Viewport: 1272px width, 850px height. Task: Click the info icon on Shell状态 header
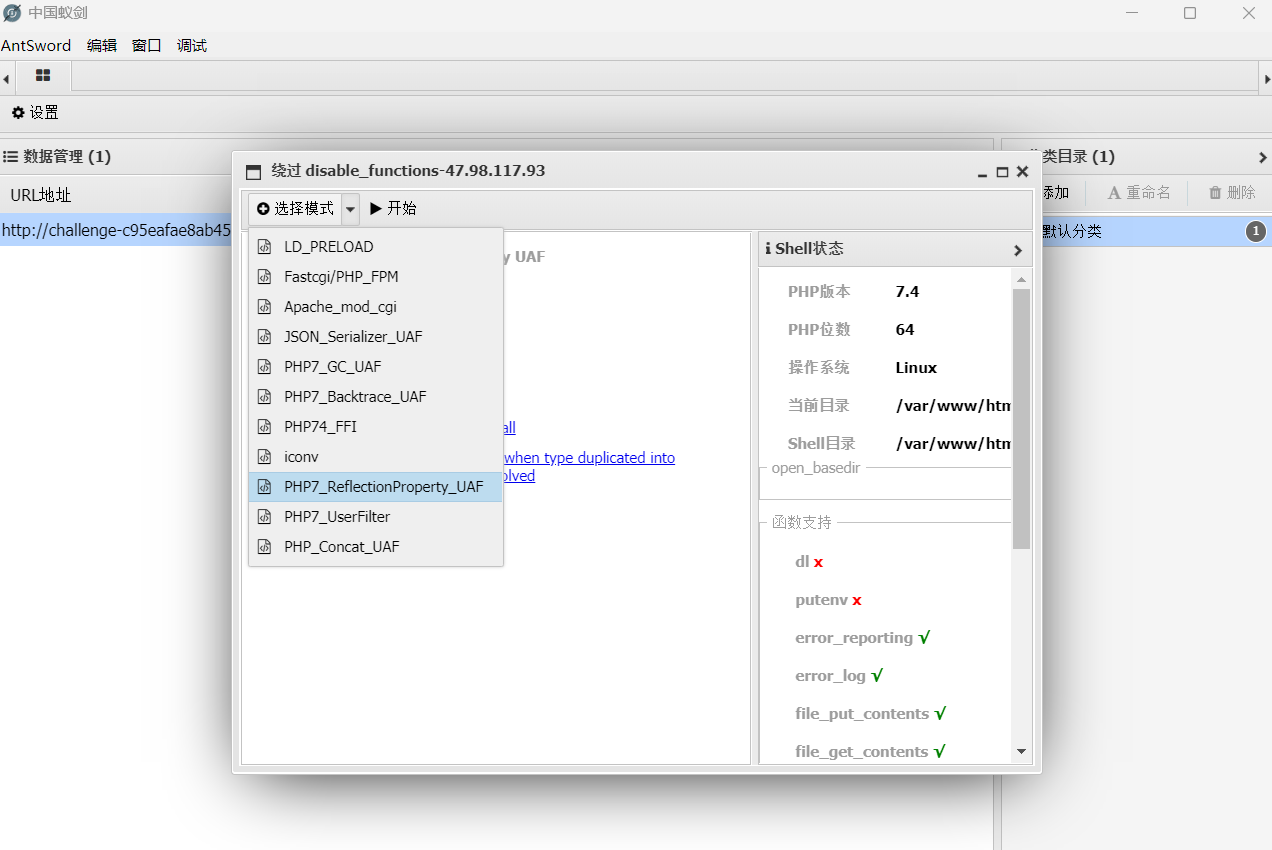pos(768,248)
